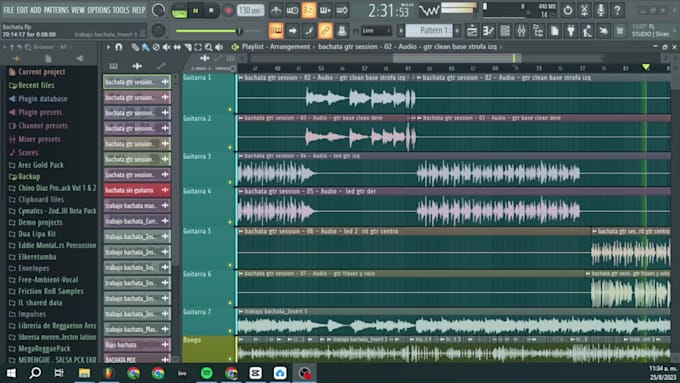Image resolution: width=680 pixels, height=383 pixels.
Task: Select the playlist Zoom magnifier tool
Action: [209, 47]
